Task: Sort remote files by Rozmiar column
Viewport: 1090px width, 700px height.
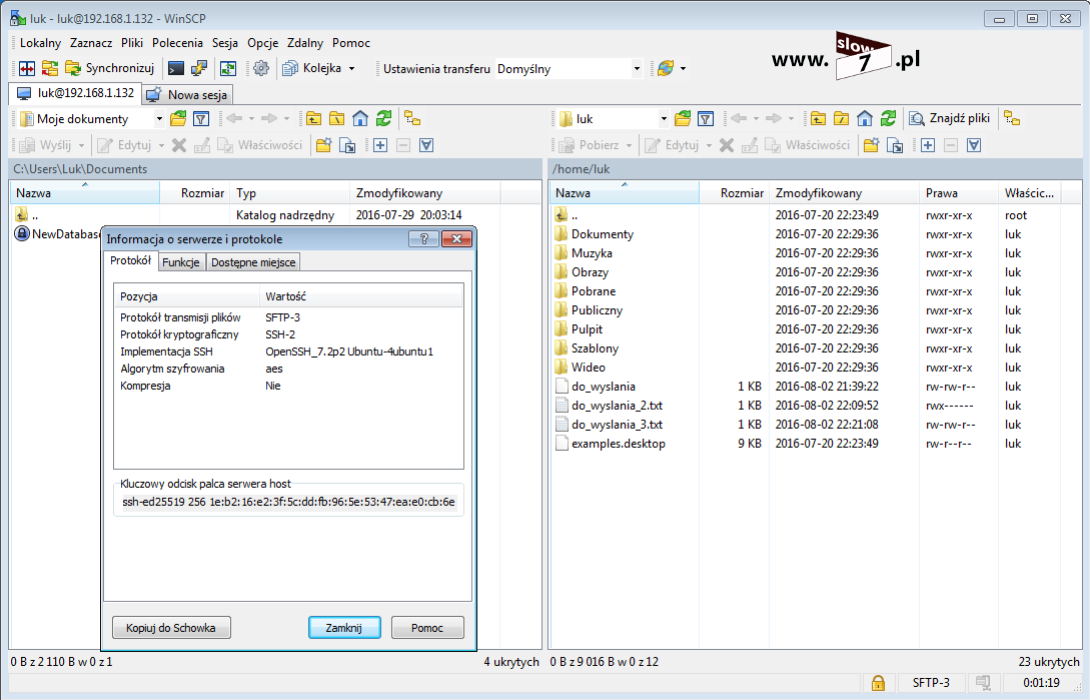Action: pos(734,193)
